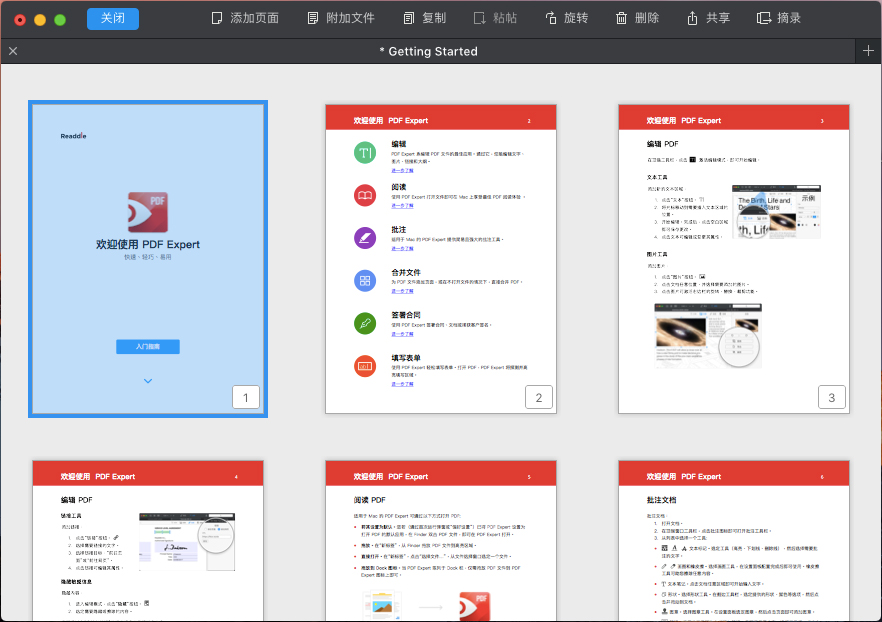Click the link under the 编辑 section
The height and width of the screenshot is (622, 882).
[x=402, y=170]
